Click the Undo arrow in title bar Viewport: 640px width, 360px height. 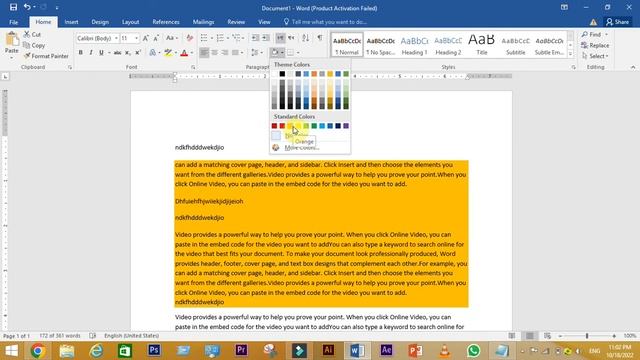(x=27, y=7)
